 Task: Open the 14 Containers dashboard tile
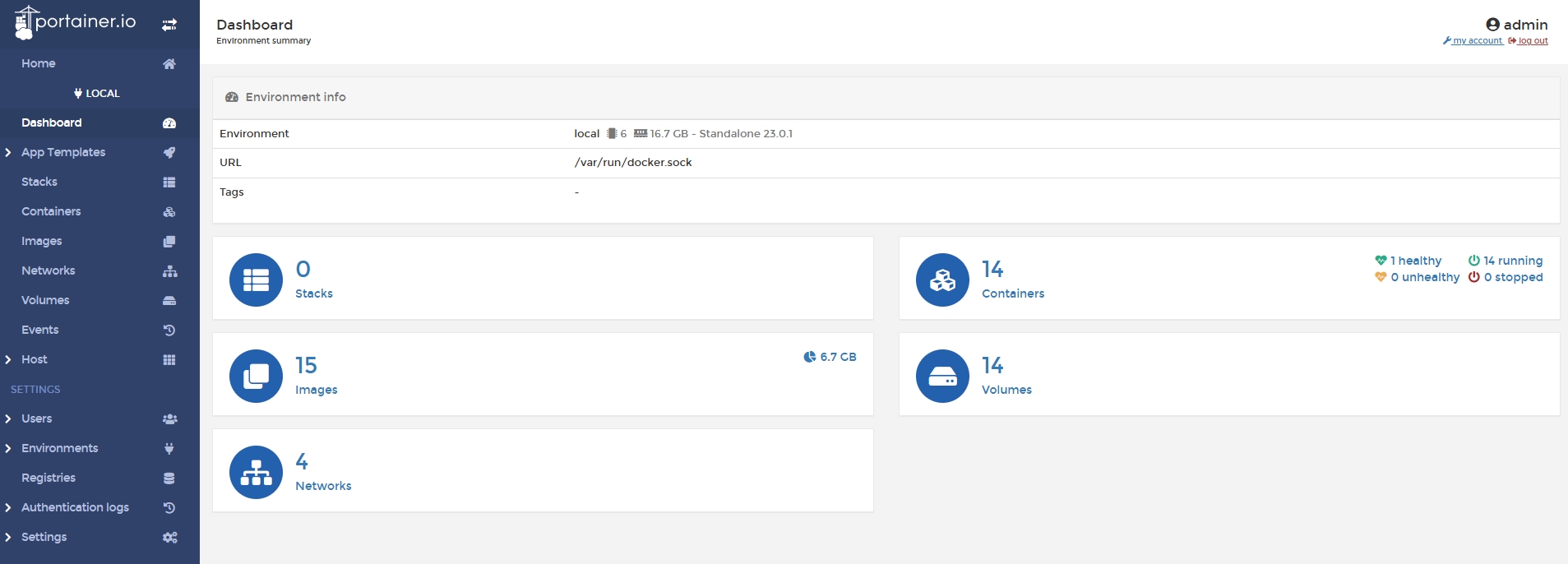(x=1228, y=279)
